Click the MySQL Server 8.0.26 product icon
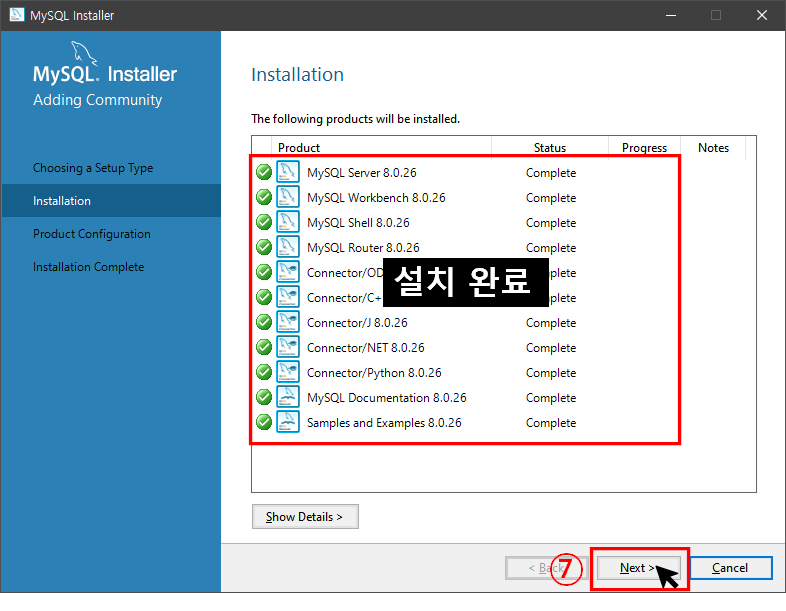 288,172
